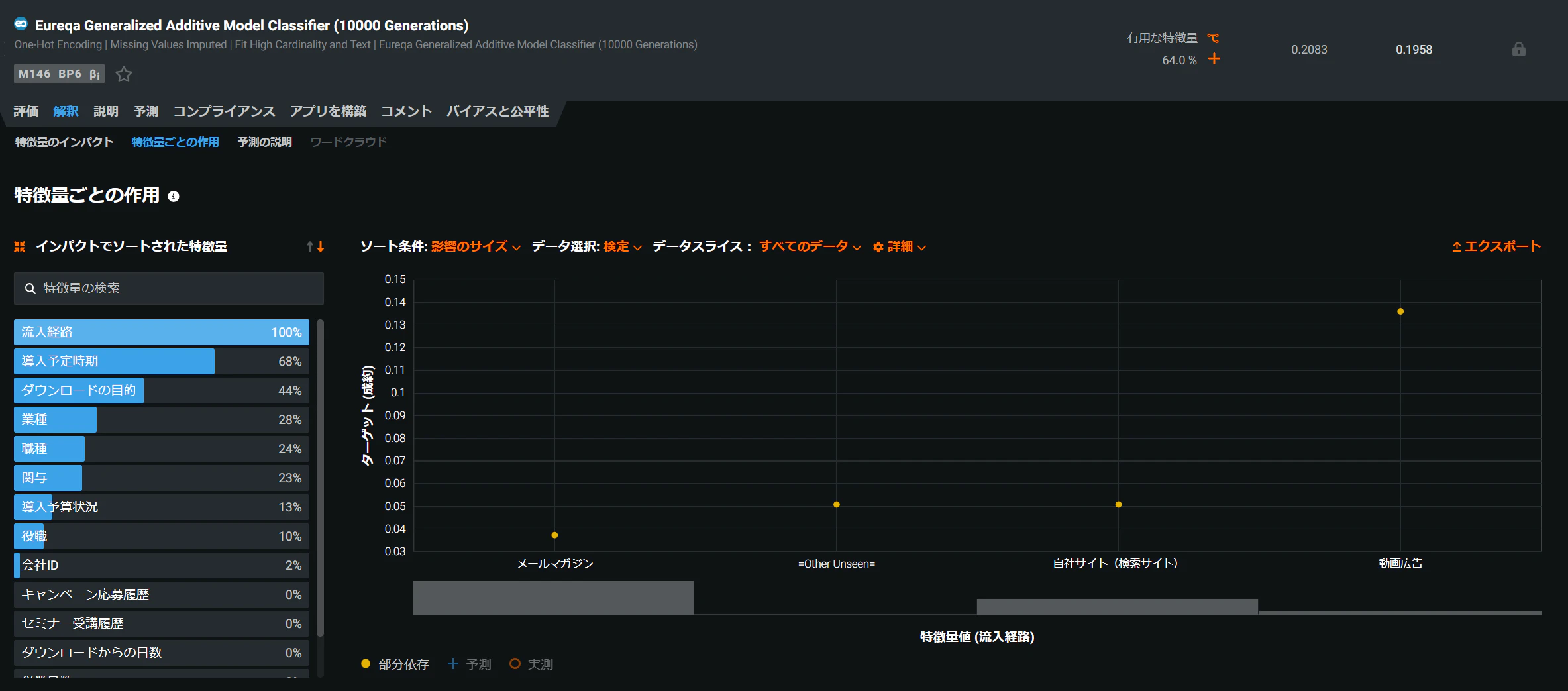Image resolution: width=1568 pixels, height=691 pixels.
Task: Toggle the 実測 legend series
Action: coord(531,664)
